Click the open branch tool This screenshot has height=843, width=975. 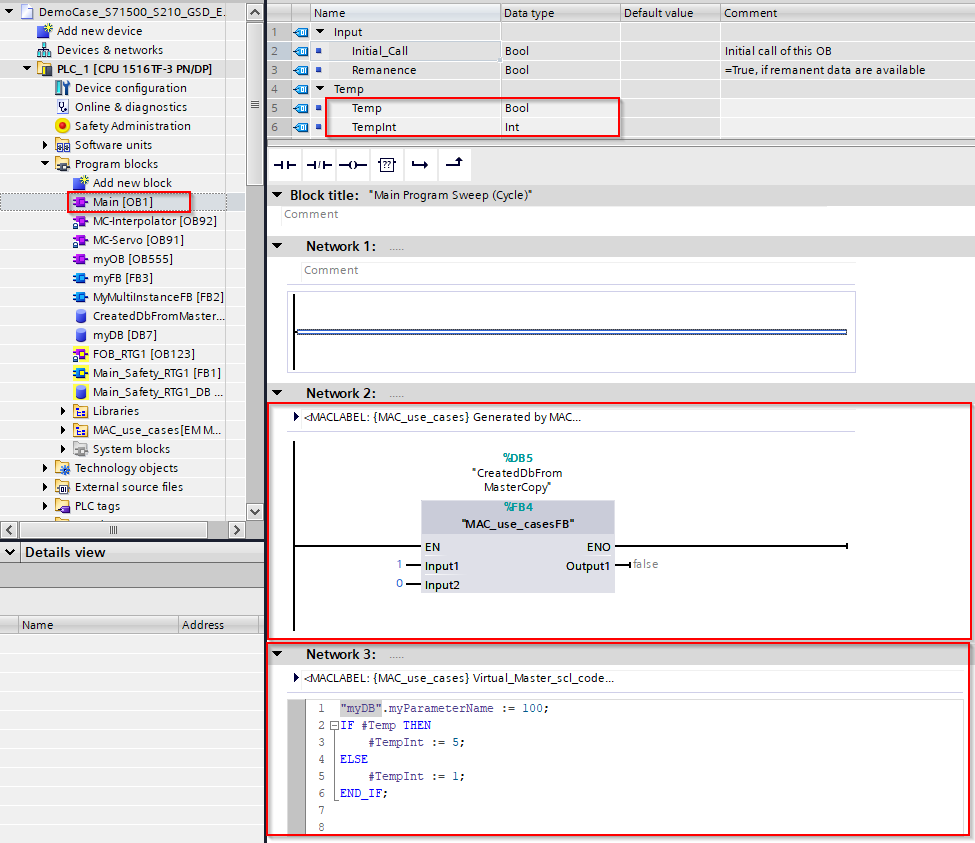[420, 165]
